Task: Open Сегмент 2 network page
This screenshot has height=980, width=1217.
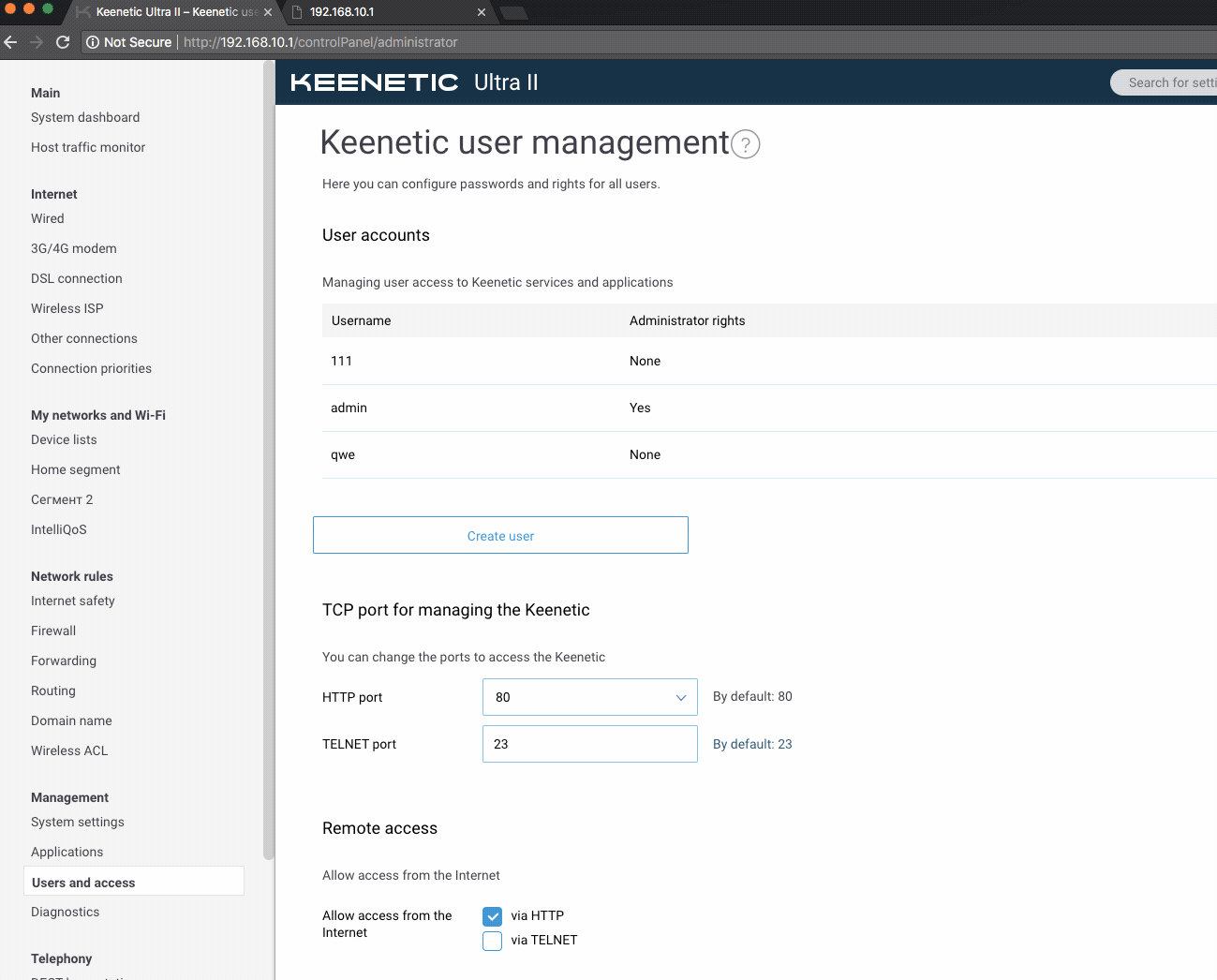Action: (x=62, y=499)
